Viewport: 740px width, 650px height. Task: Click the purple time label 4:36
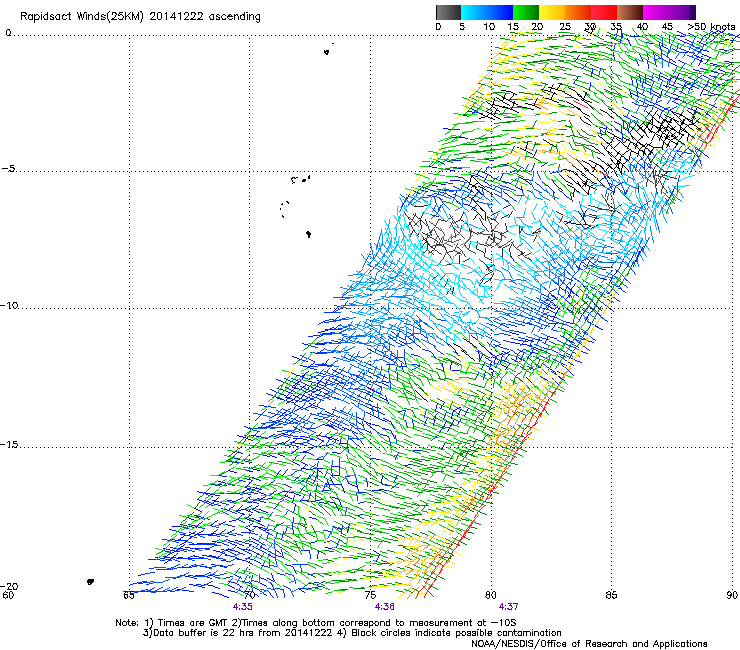click(385, 607)
